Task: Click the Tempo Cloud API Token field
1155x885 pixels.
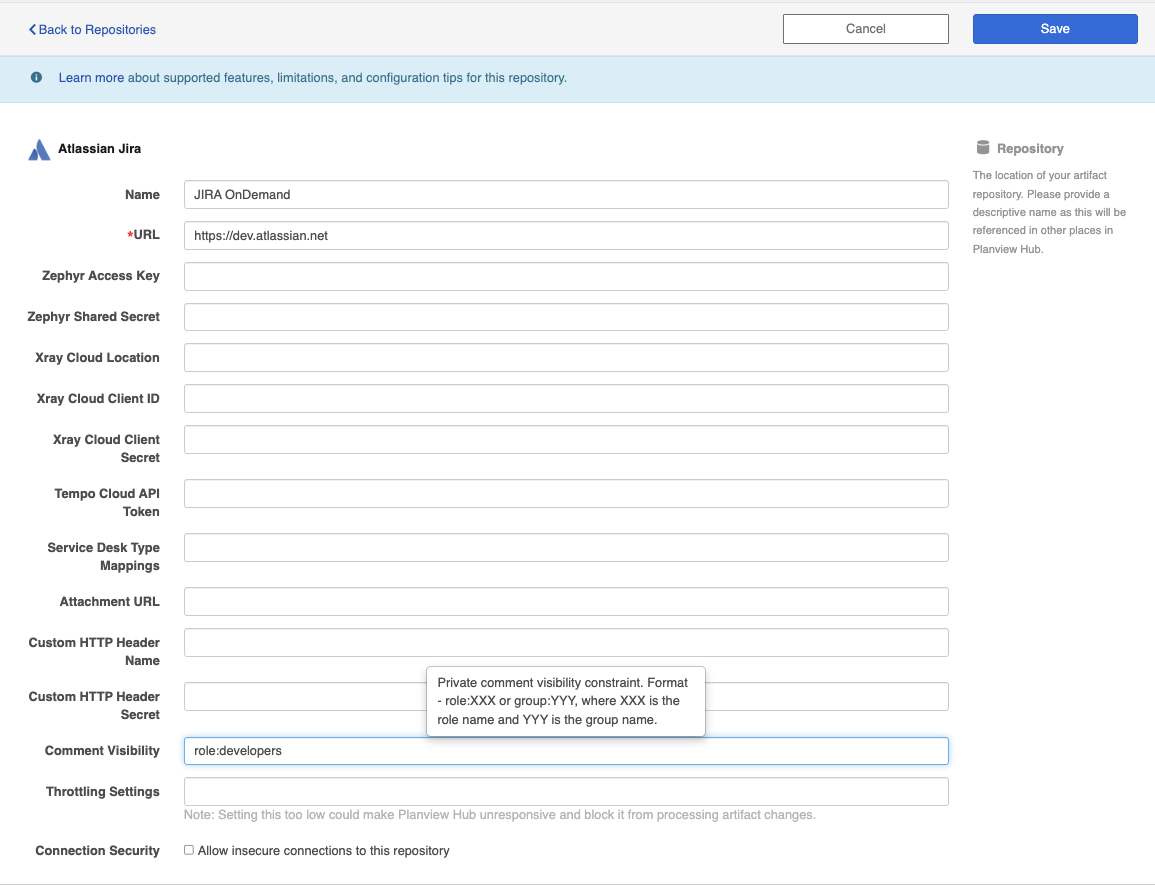Action: 566,494
